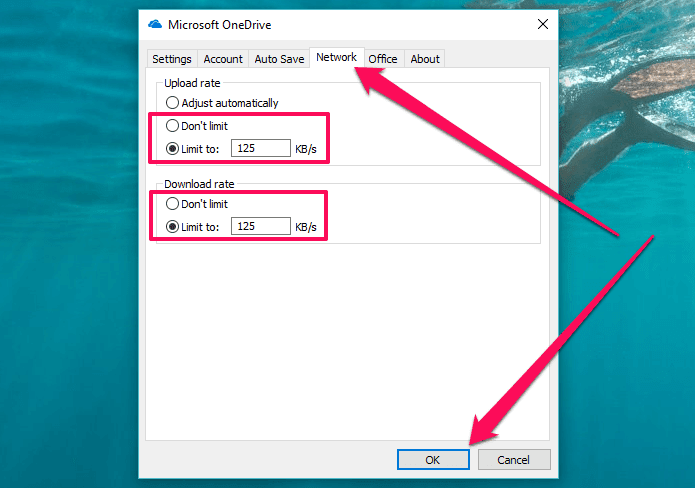Choose Don't limit under Download rate
The width and height of the screenshot is (695, 488).
(x=197, y=204)
